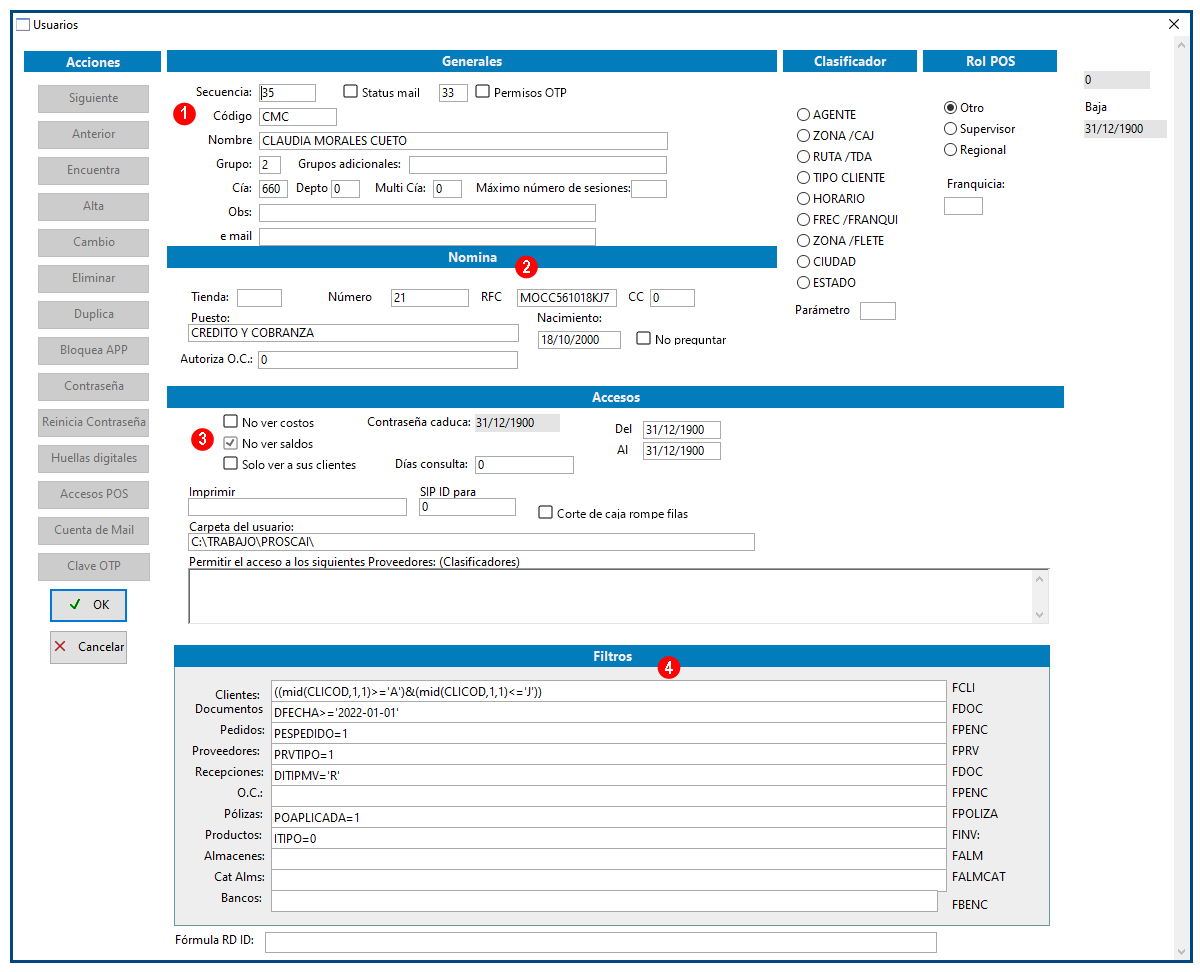Viewport: 1200px width, 972px height.
Task: Check the No ver costos option
Action: (231, 422)
